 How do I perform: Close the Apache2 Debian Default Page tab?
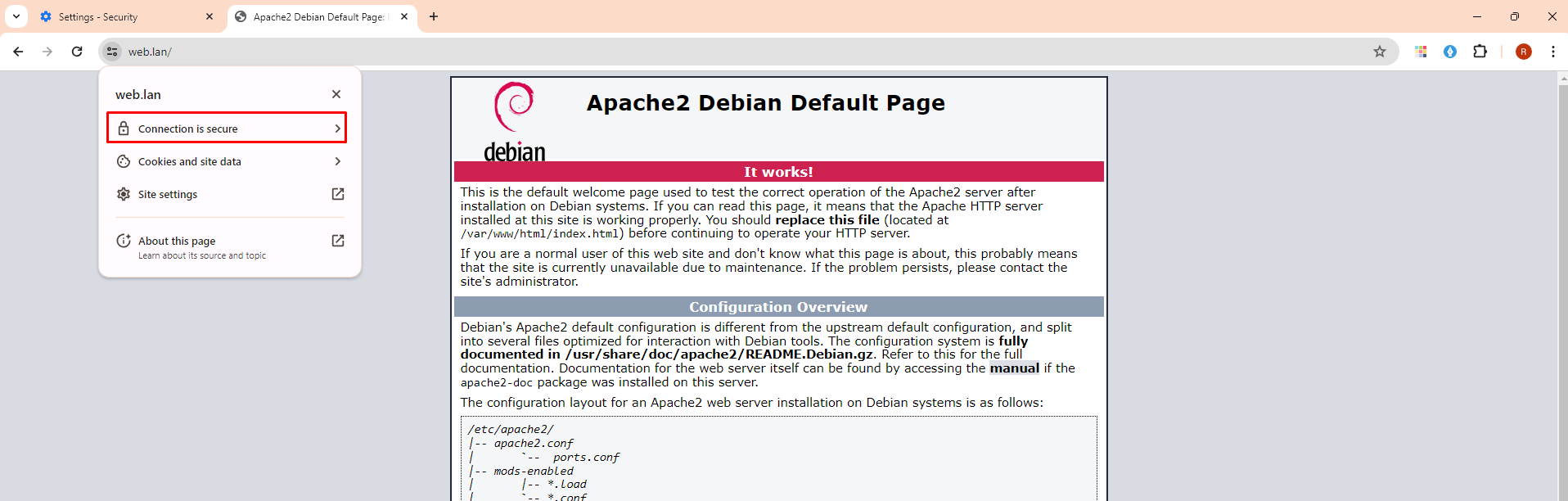click(x=404, y=16)
